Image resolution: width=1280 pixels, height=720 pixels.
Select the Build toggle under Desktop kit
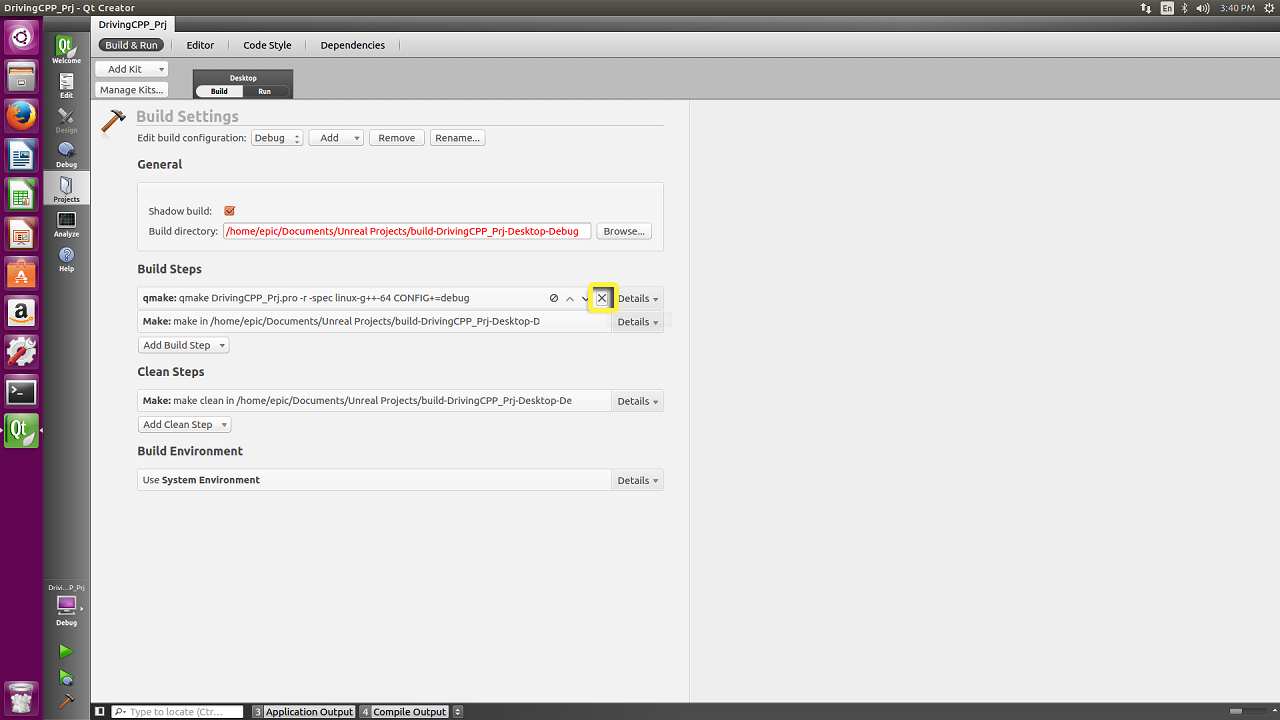point(219,91)
